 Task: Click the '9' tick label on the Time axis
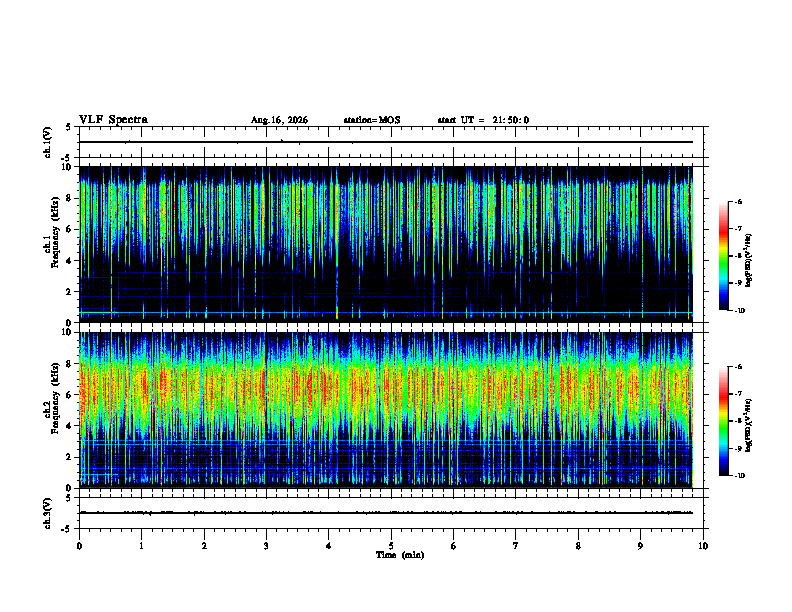640,546
